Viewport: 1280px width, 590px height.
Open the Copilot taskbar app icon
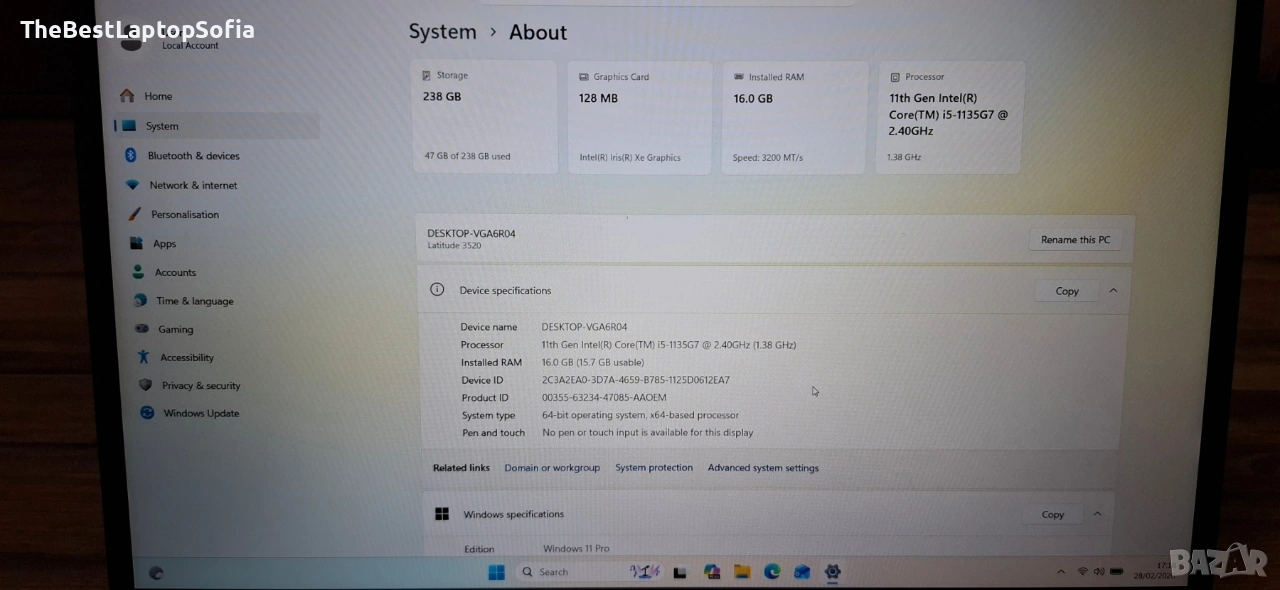click(x=712, y=572)
